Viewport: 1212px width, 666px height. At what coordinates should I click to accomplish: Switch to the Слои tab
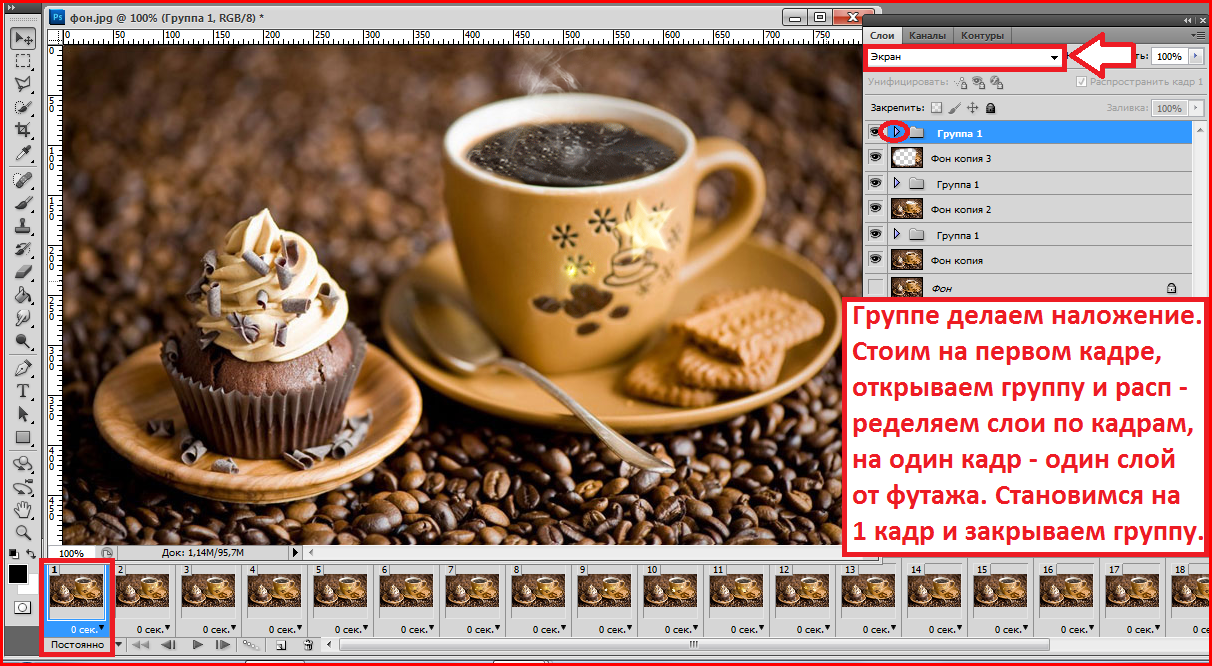tap(882, 36)
